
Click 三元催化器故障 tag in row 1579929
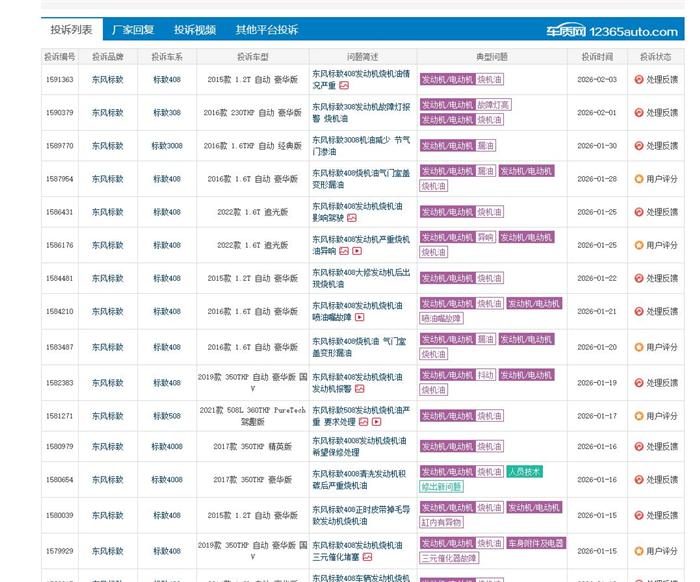(449, 558)
